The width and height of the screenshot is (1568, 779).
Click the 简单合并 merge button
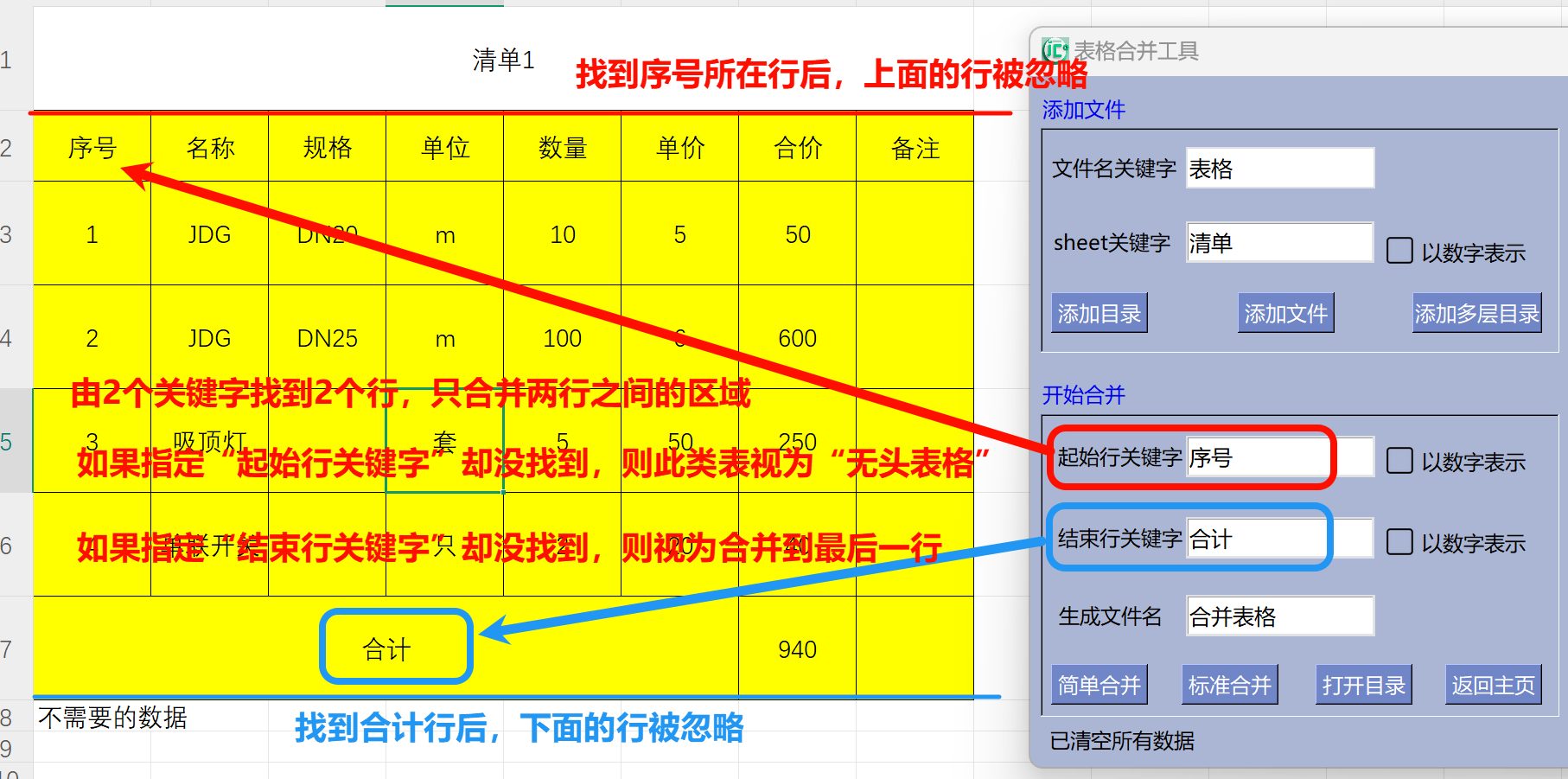(1099, 683)
